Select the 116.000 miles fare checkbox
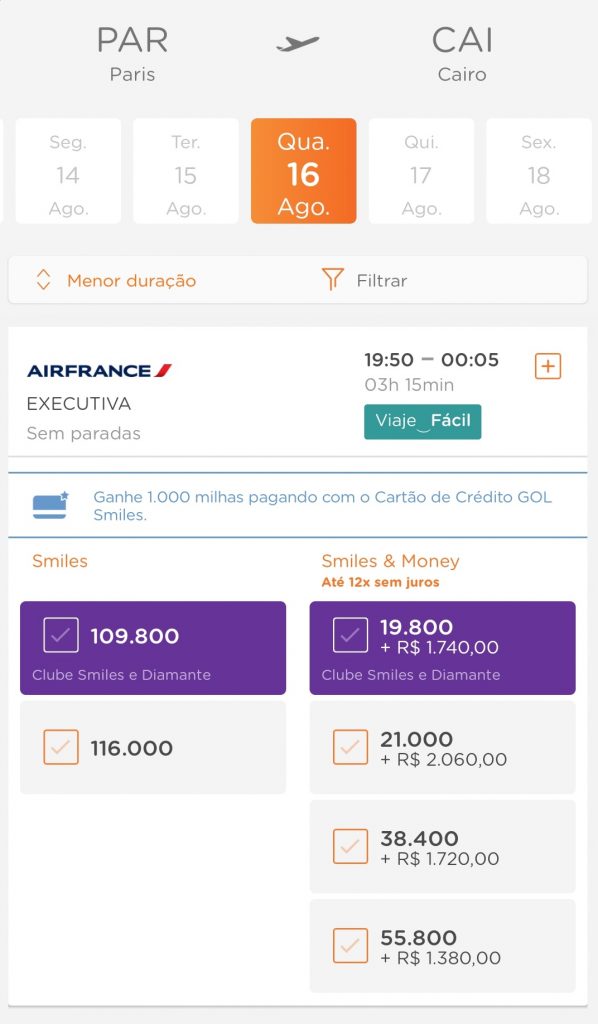Screen dimensions: 598x1024 (x=60, y=746)
